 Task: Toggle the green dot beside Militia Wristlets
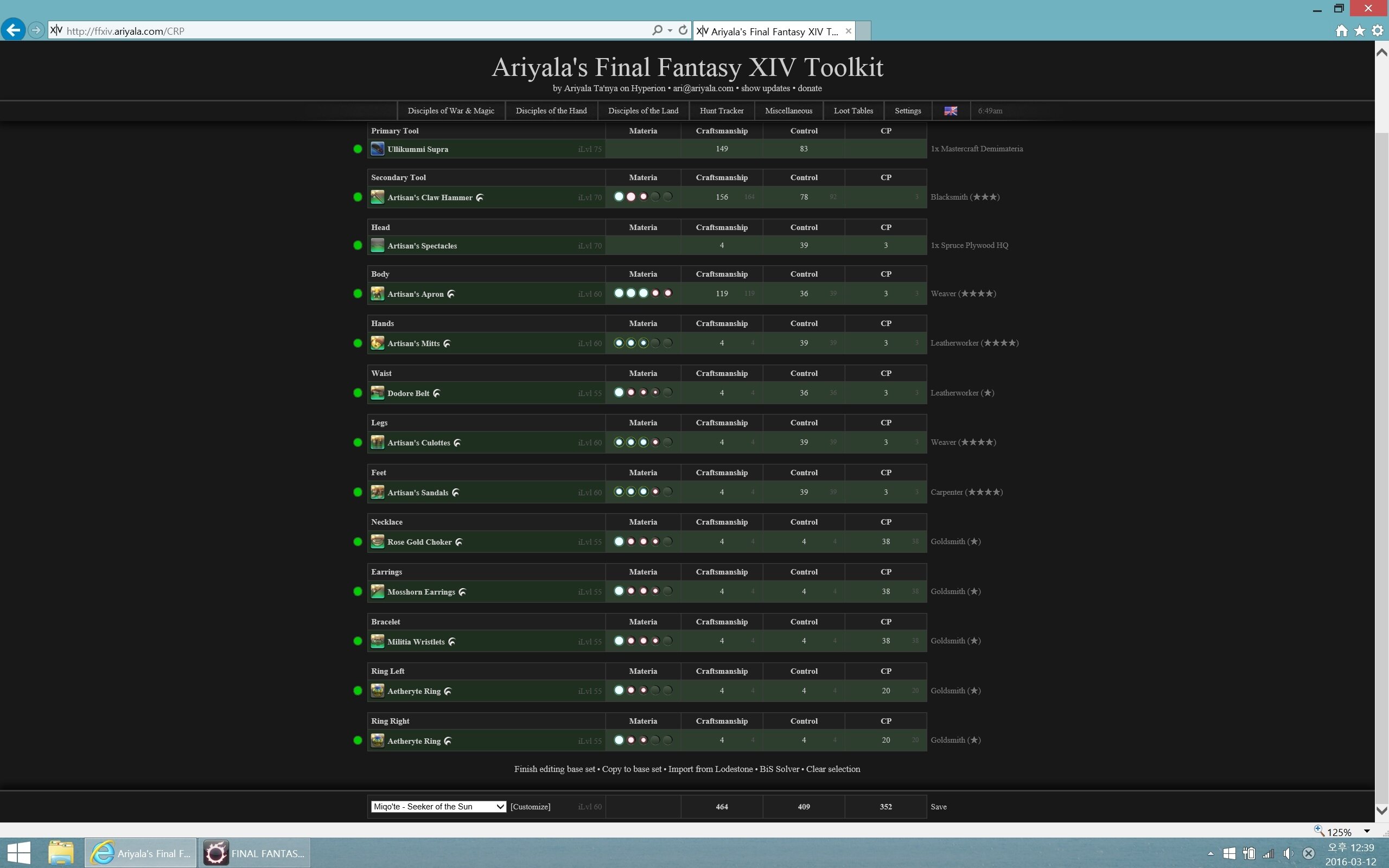pyautogui.click(x=358, y=641)
